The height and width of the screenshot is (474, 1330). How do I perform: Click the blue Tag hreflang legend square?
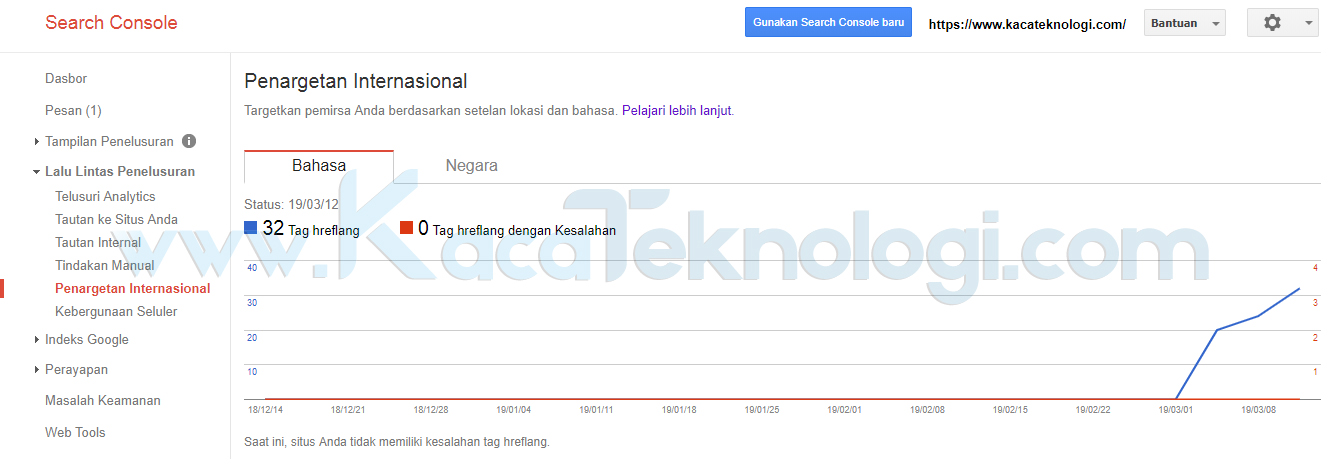tap(251, 228)
